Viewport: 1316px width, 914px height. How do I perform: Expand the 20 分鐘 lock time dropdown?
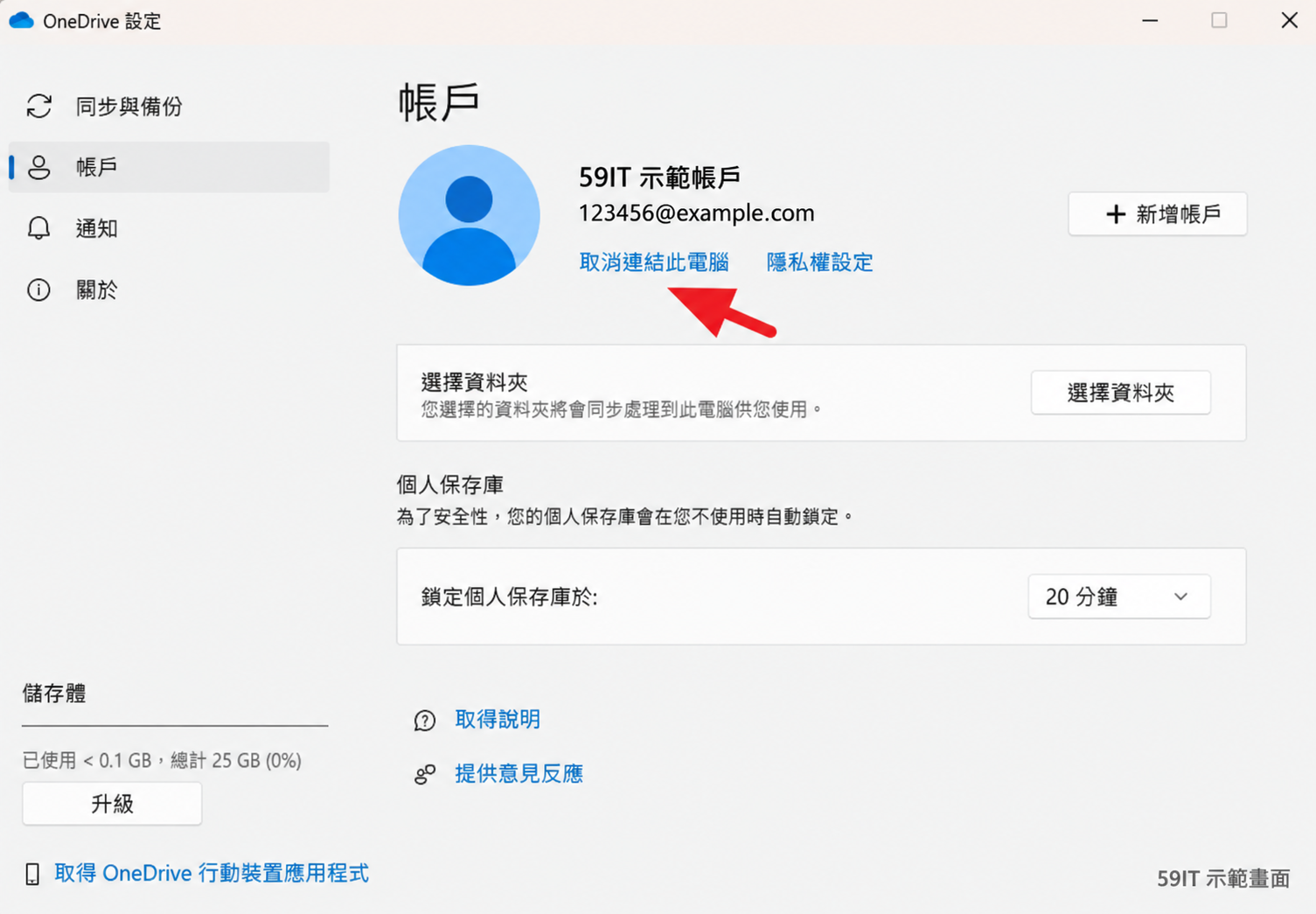[x=1119, y=597]
